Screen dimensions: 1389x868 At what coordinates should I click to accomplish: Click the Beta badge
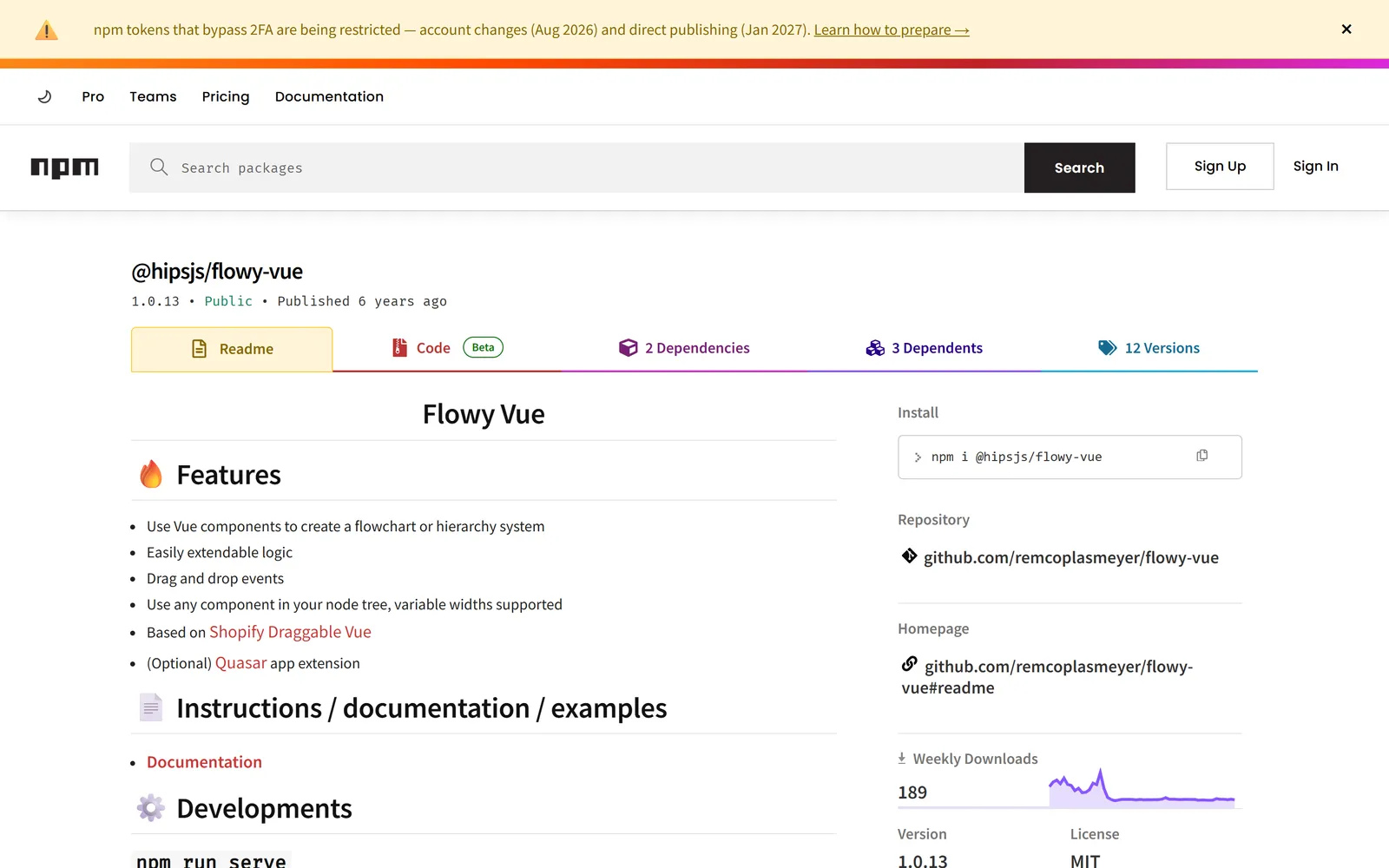(483, 347)
